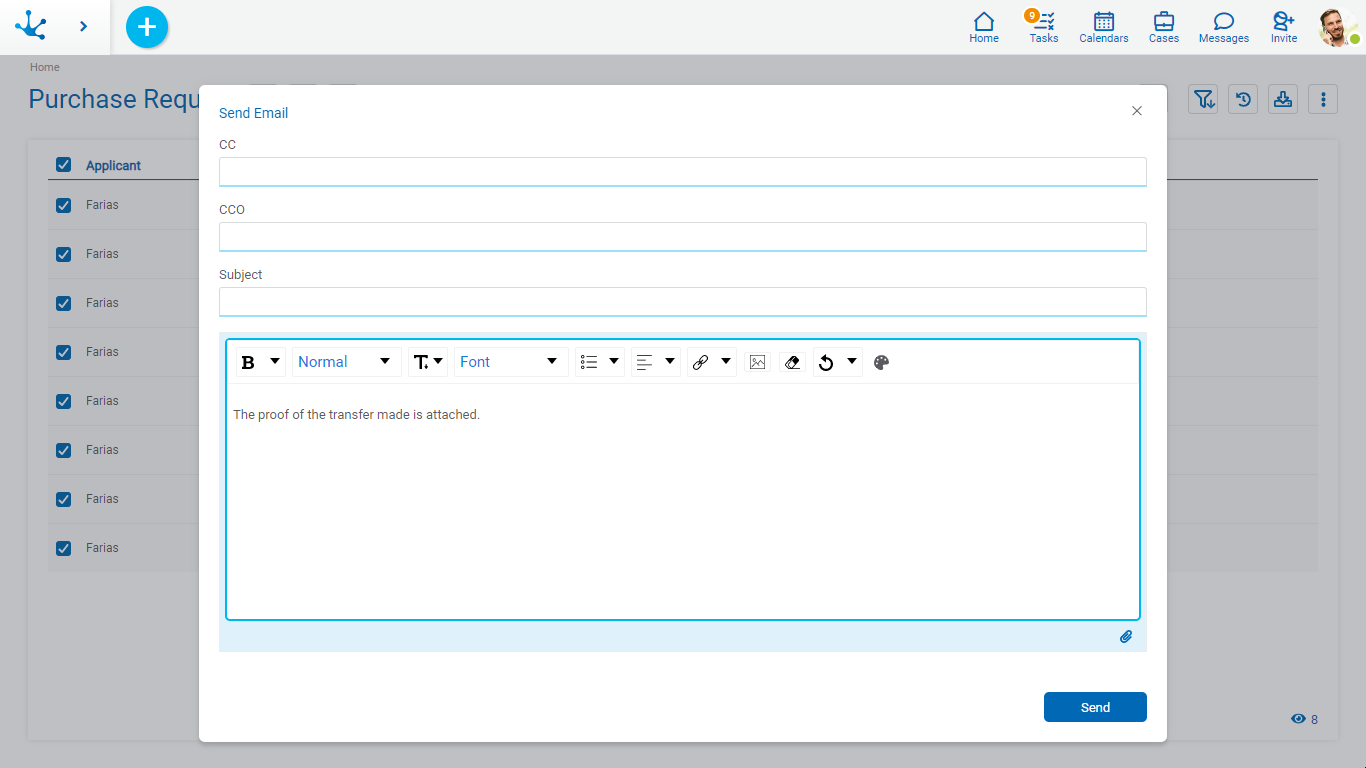
Task: Click the Home breadcrumb link
Action: tap(45, 67)
